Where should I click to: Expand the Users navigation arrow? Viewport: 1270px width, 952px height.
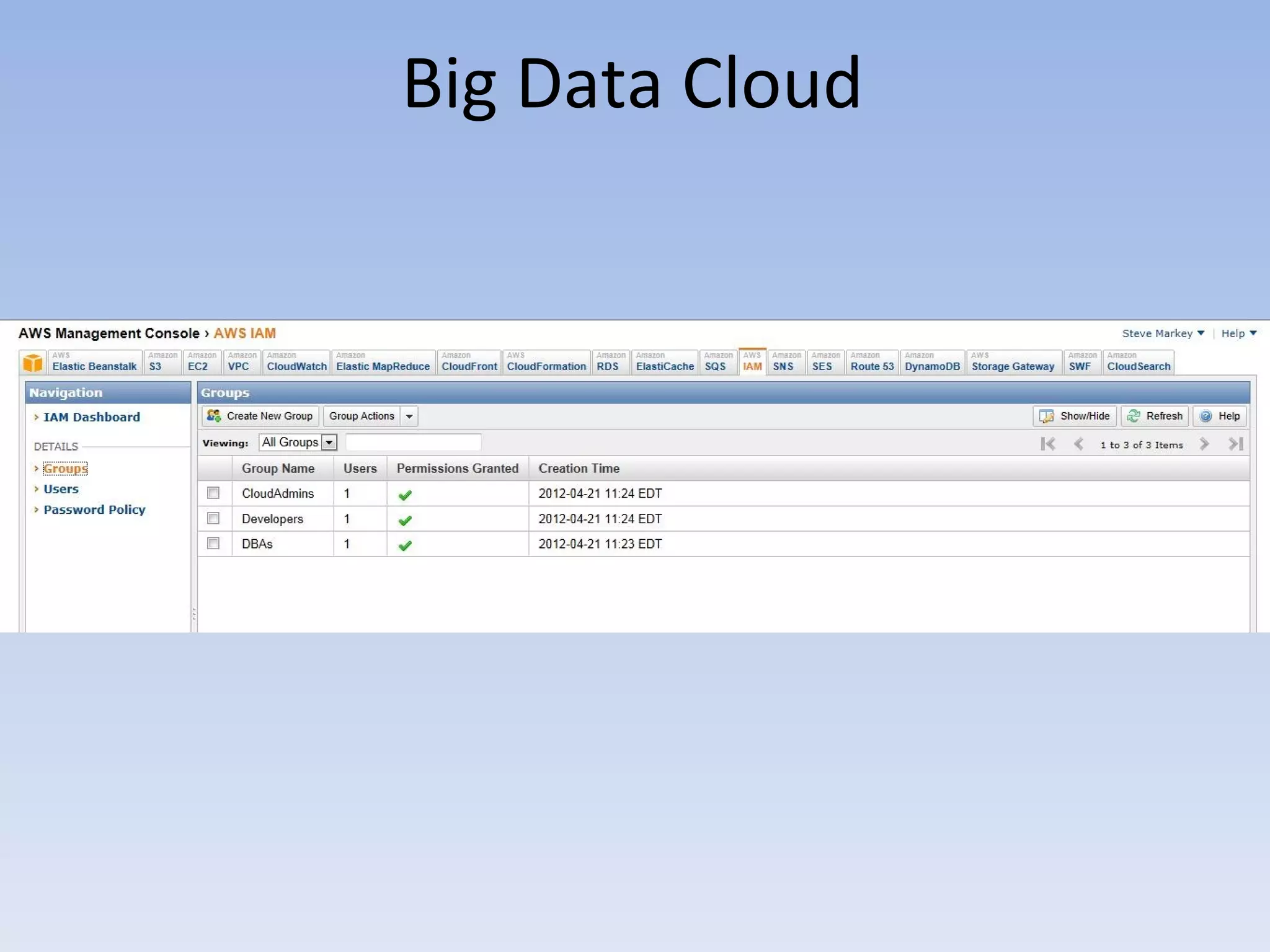37,489
